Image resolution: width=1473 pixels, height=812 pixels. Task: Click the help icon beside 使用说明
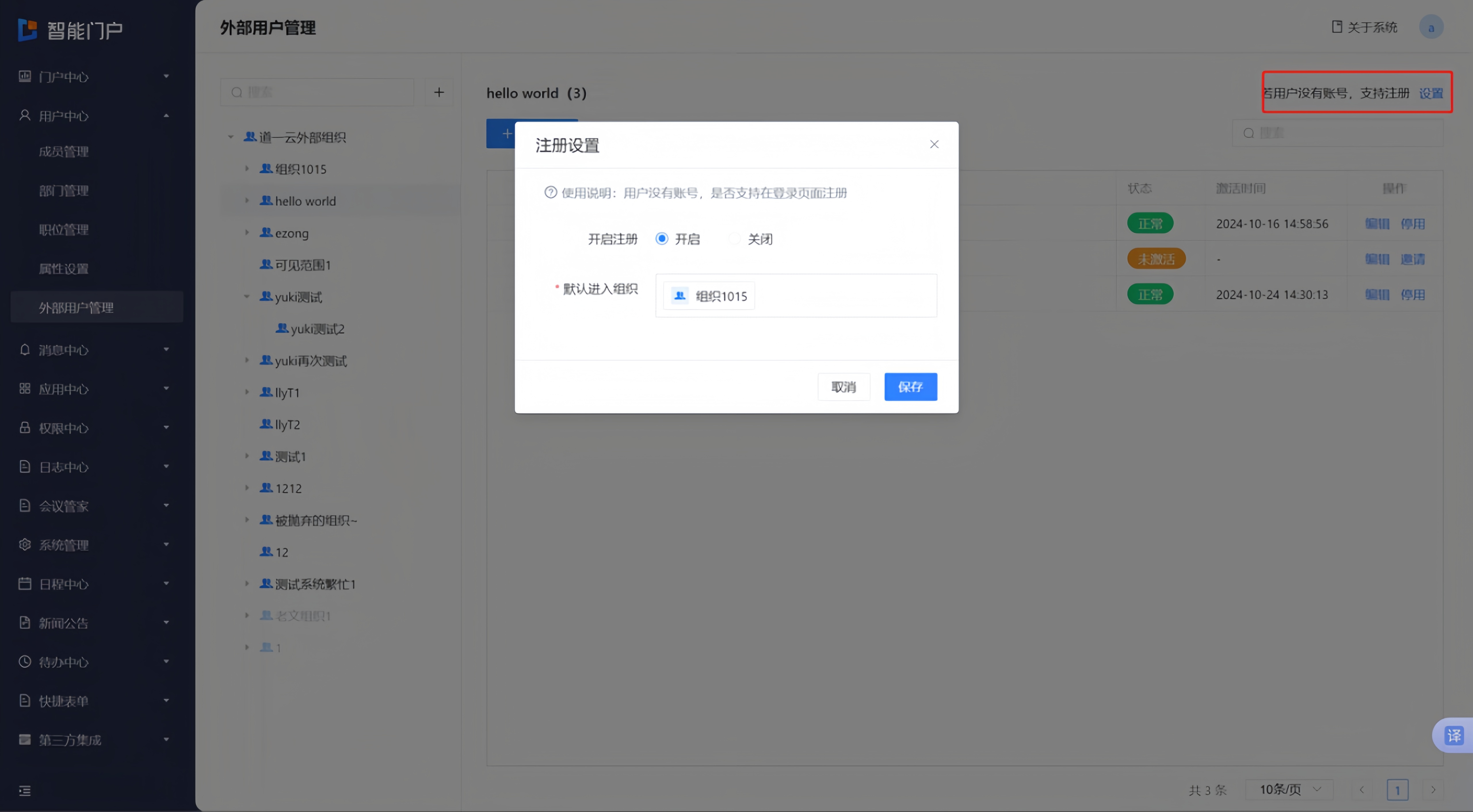(x=550, y=193)
